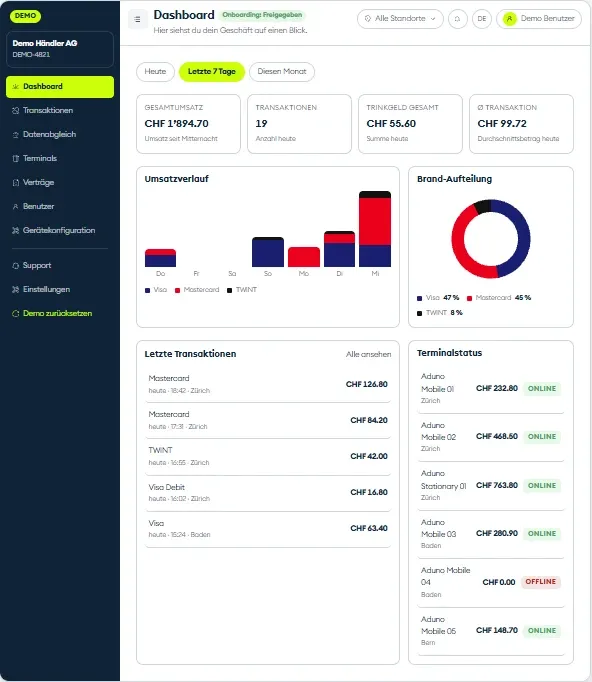Click the So bar in Umsatzverlauf chart
592x682 pixels.
coord(268,252)
